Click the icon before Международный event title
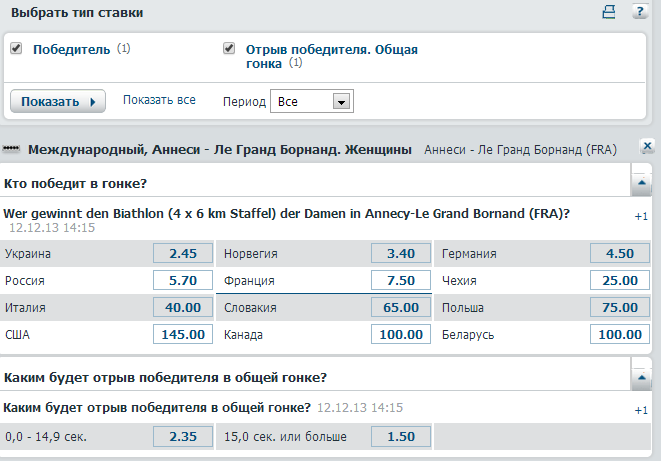The width and height of the screenshot is (661, 461). [13, 150]
